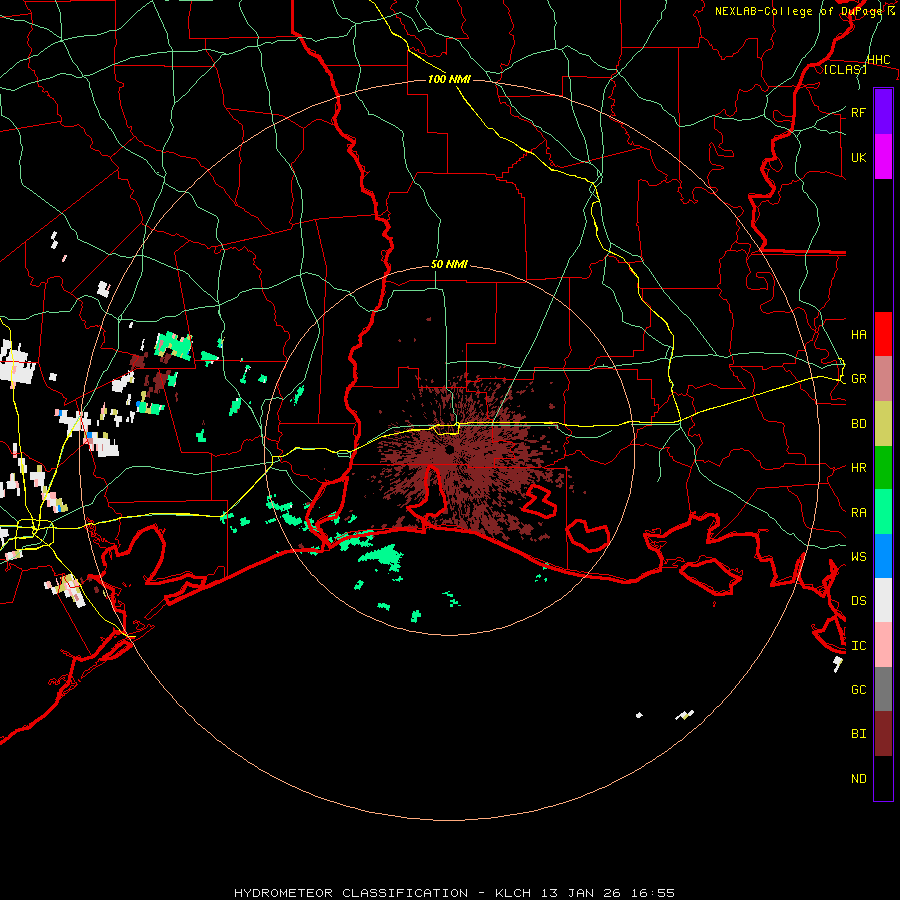Screen dimensions: 900x900
Task: Click the RA legend label
Action: pos(858,512)
